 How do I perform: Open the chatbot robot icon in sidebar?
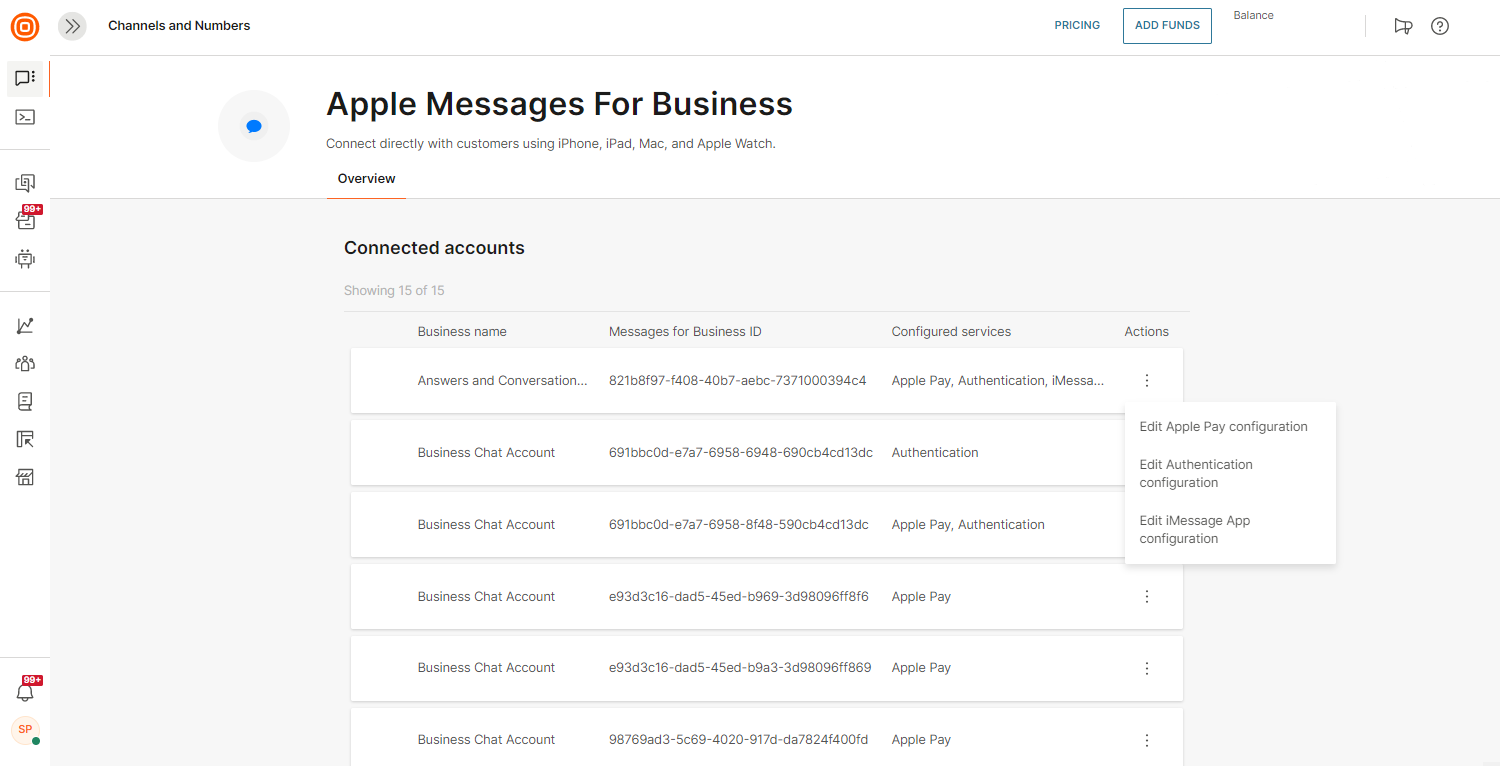pyautogui.click(x=25, y=259)
